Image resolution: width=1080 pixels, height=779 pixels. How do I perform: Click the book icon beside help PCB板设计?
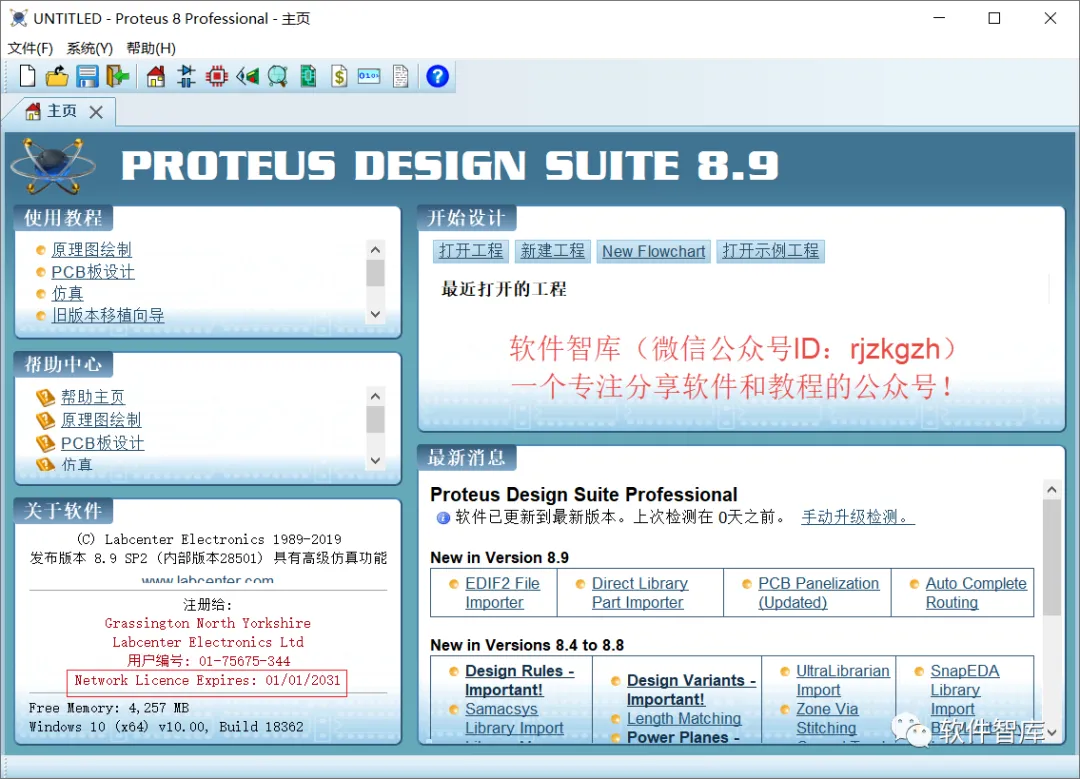pos(45,443)
